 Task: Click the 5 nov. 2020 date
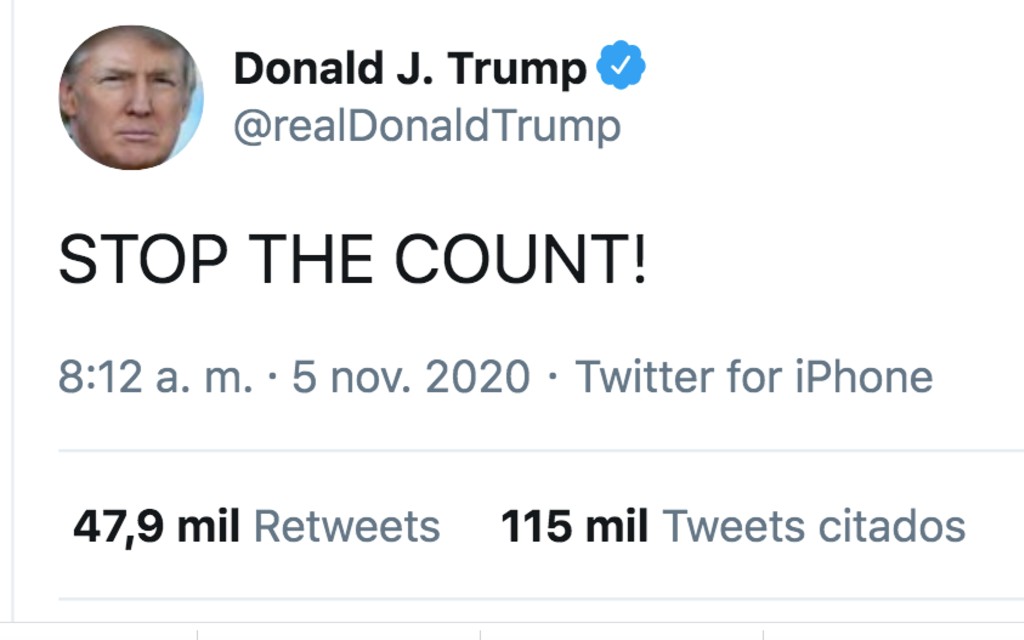coord(411,378)
